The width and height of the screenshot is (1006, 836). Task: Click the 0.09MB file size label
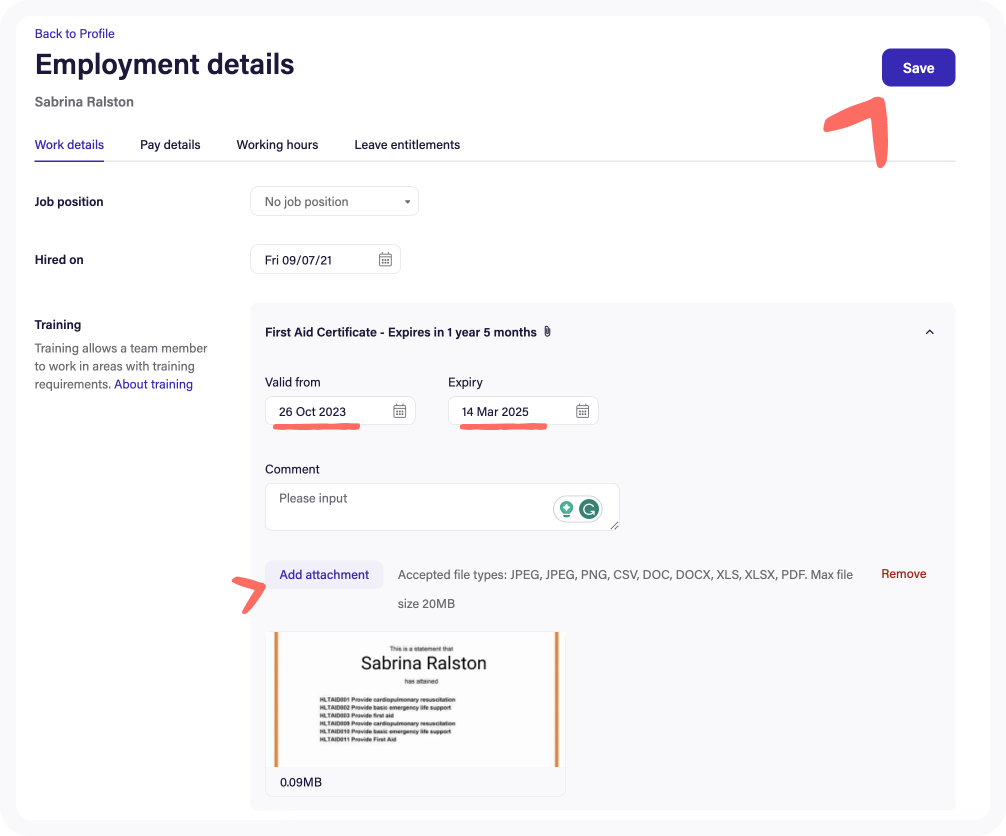301,782
